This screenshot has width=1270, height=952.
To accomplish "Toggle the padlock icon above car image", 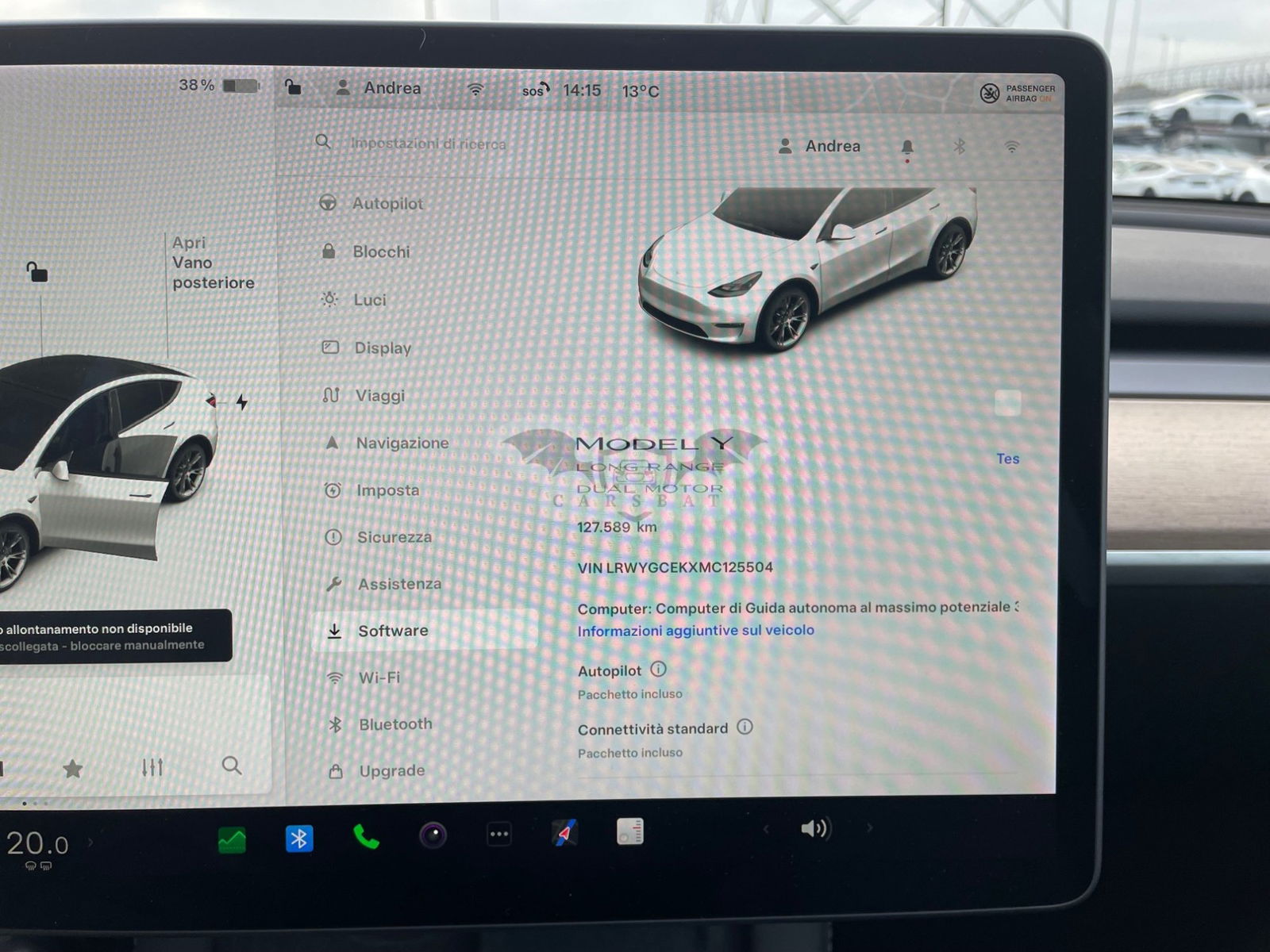I will coord(37,272).
